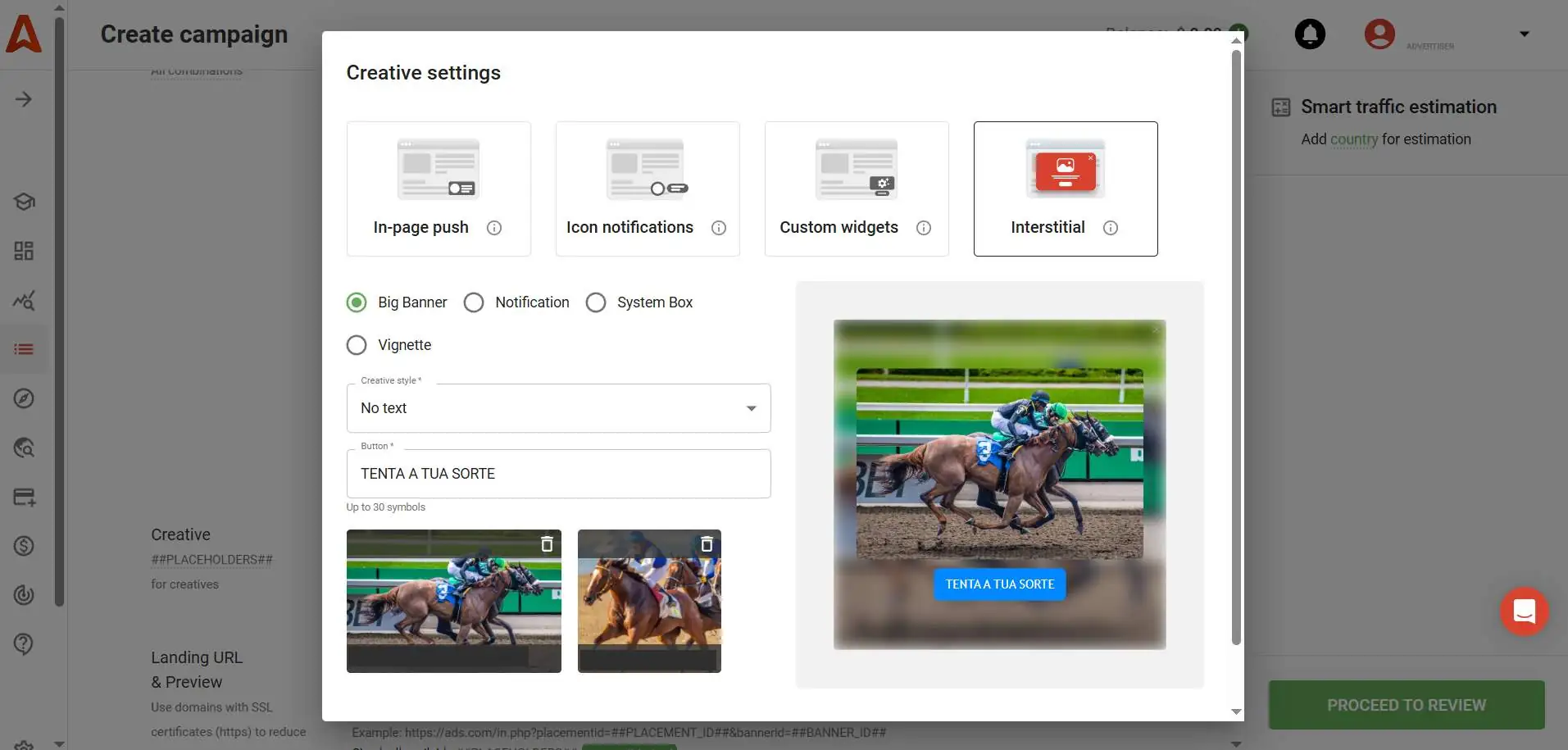This screenshot has height=750, width=1568.
Task: Open the finance dollar icon in sidebar
Action: 24,546
